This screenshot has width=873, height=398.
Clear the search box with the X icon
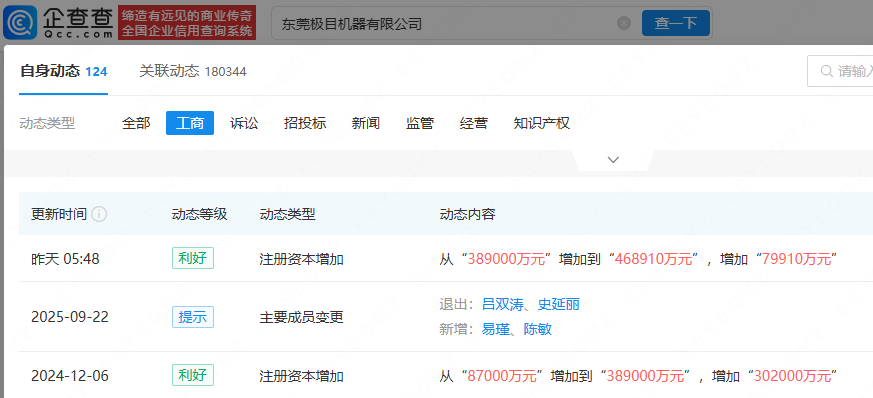tap(624, 23)
